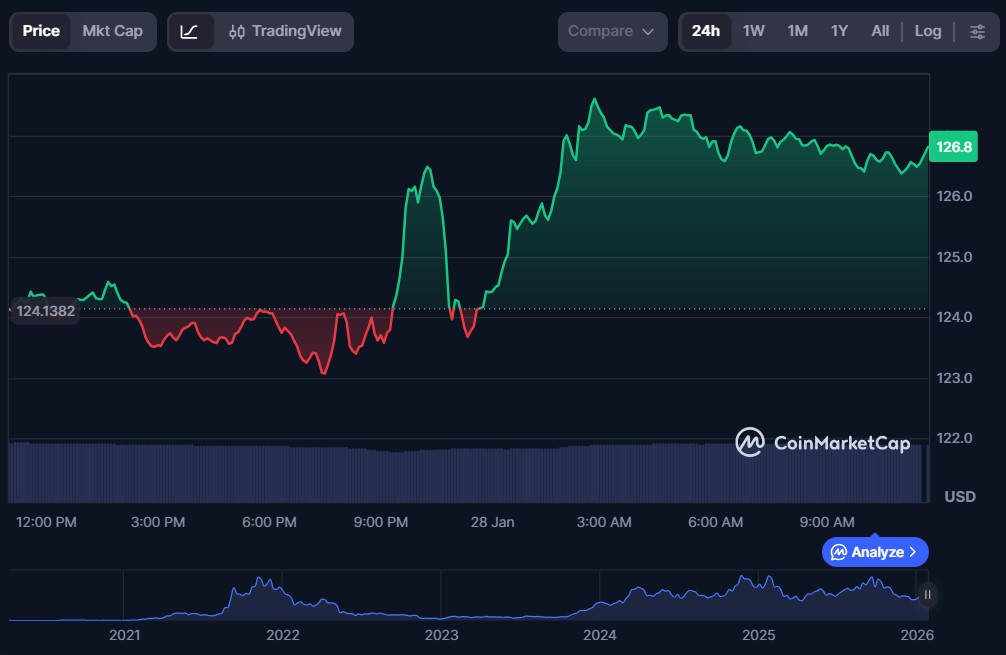Click the green 126.8 current price tag
1006x655 pixels.
(x=954, y=147)
